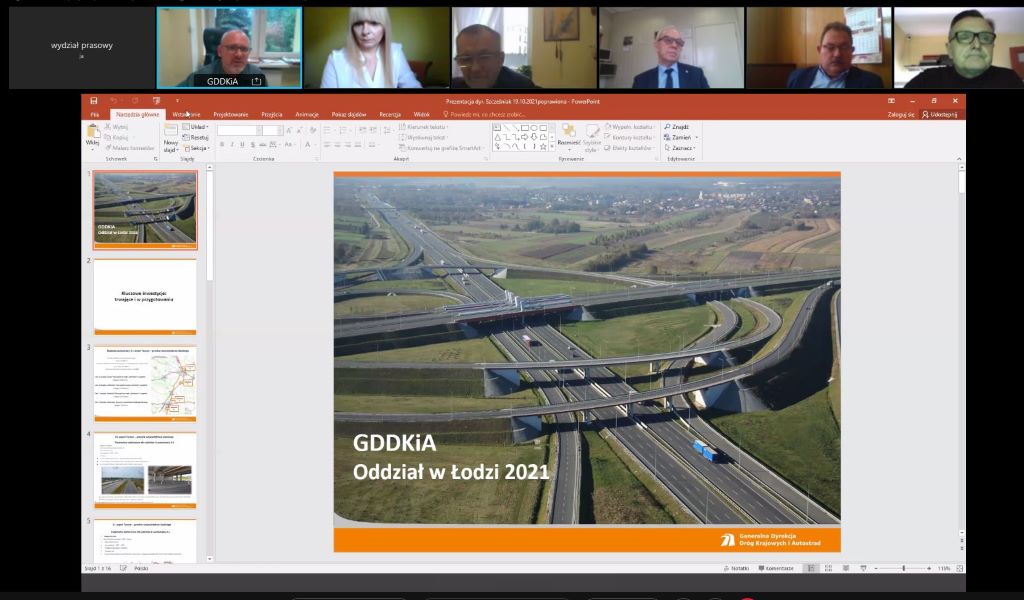Screen dimensions: 1024x600
Task: Open the Przejścia (Transitions) tab
Action: (272, 114)
